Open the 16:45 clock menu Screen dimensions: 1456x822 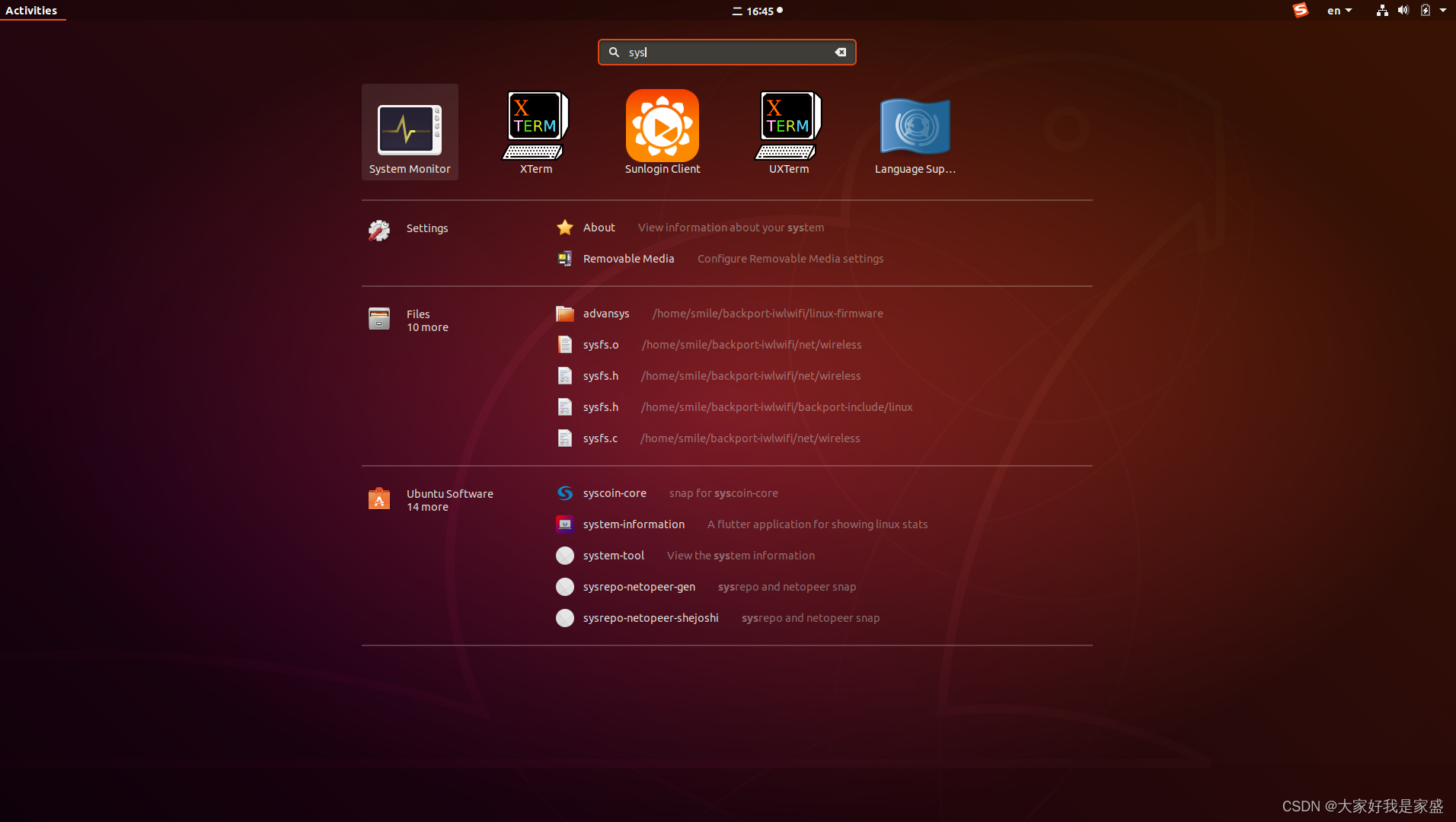pyautogui.click(x=758, y=11)
